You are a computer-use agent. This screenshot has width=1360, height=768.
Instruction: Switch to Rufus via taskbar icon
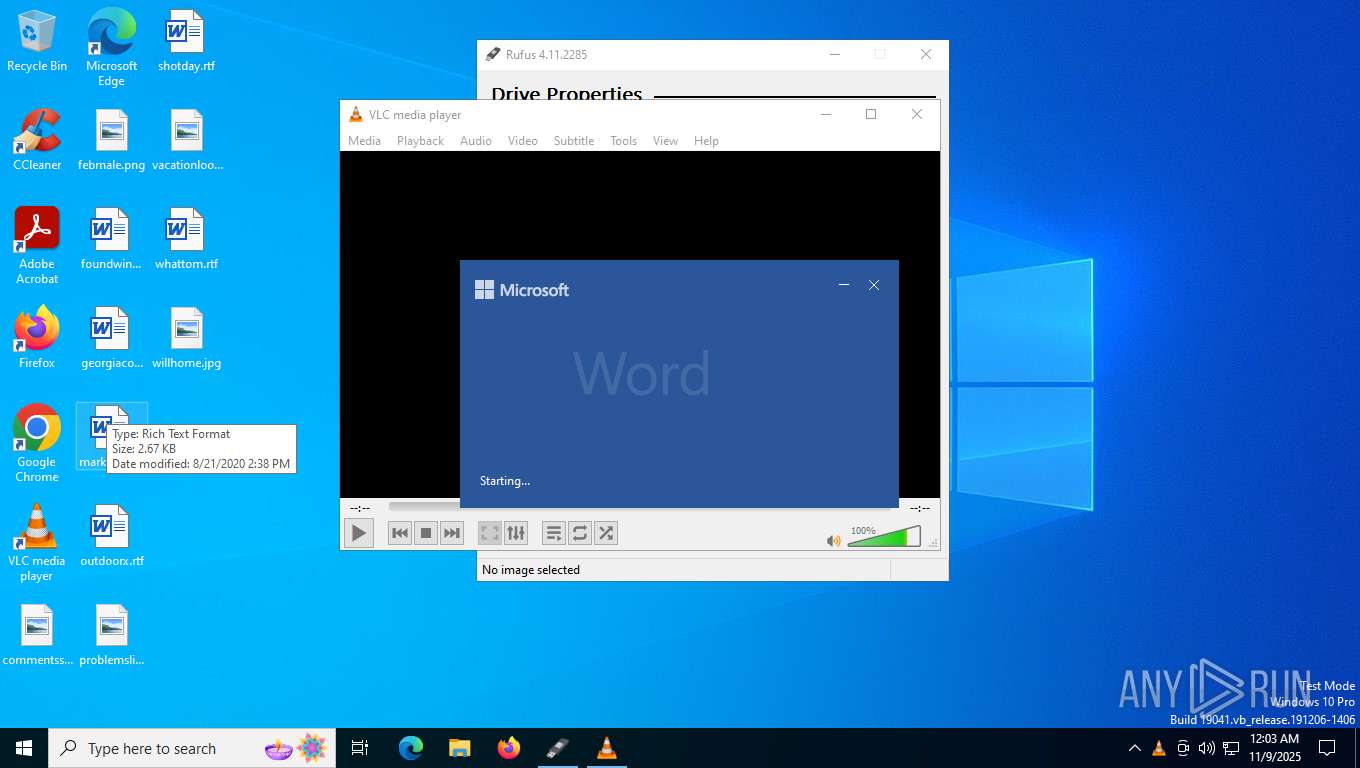coord(558,748)
